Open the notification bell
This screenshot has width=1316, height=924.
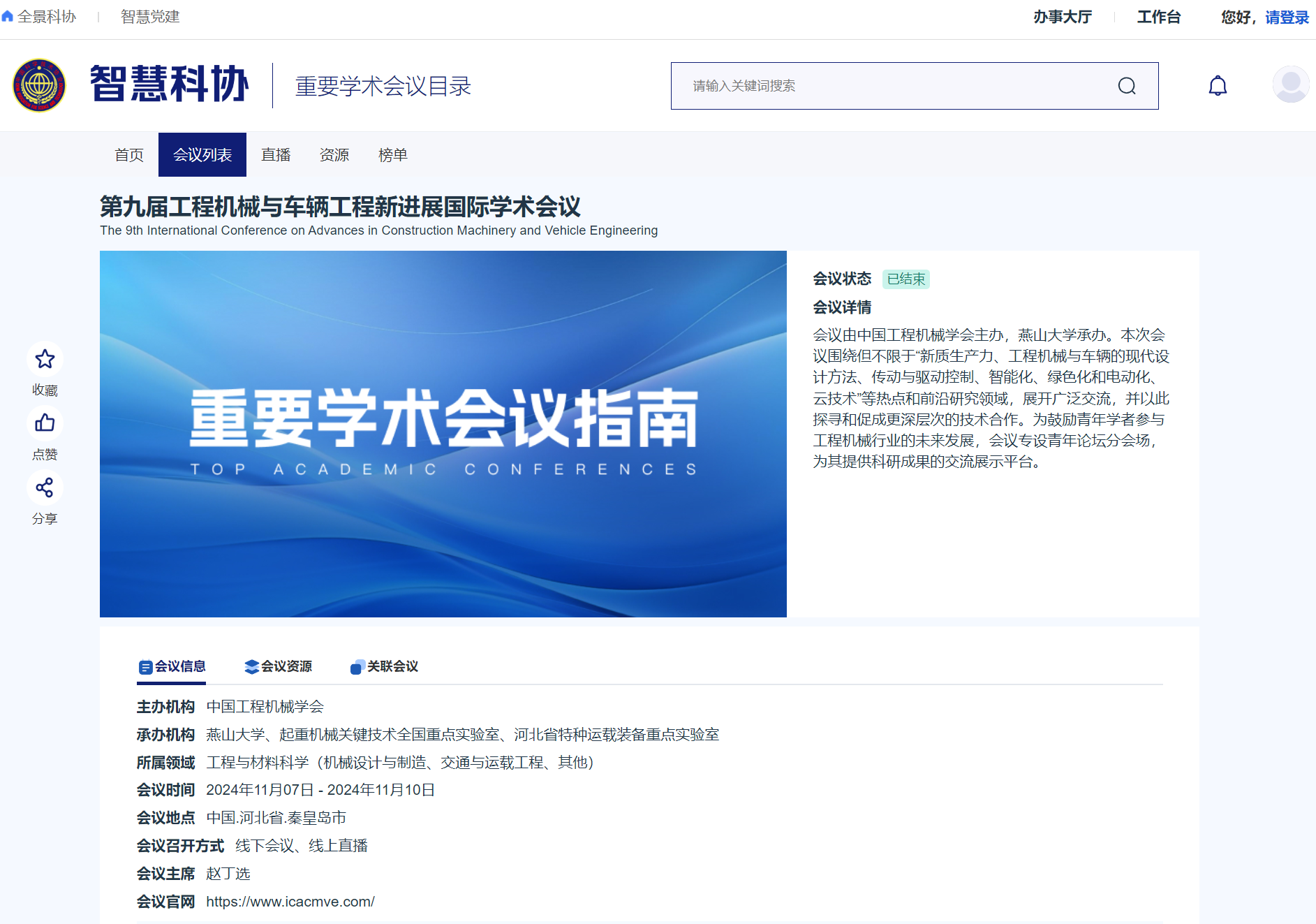pos(1218,85)
